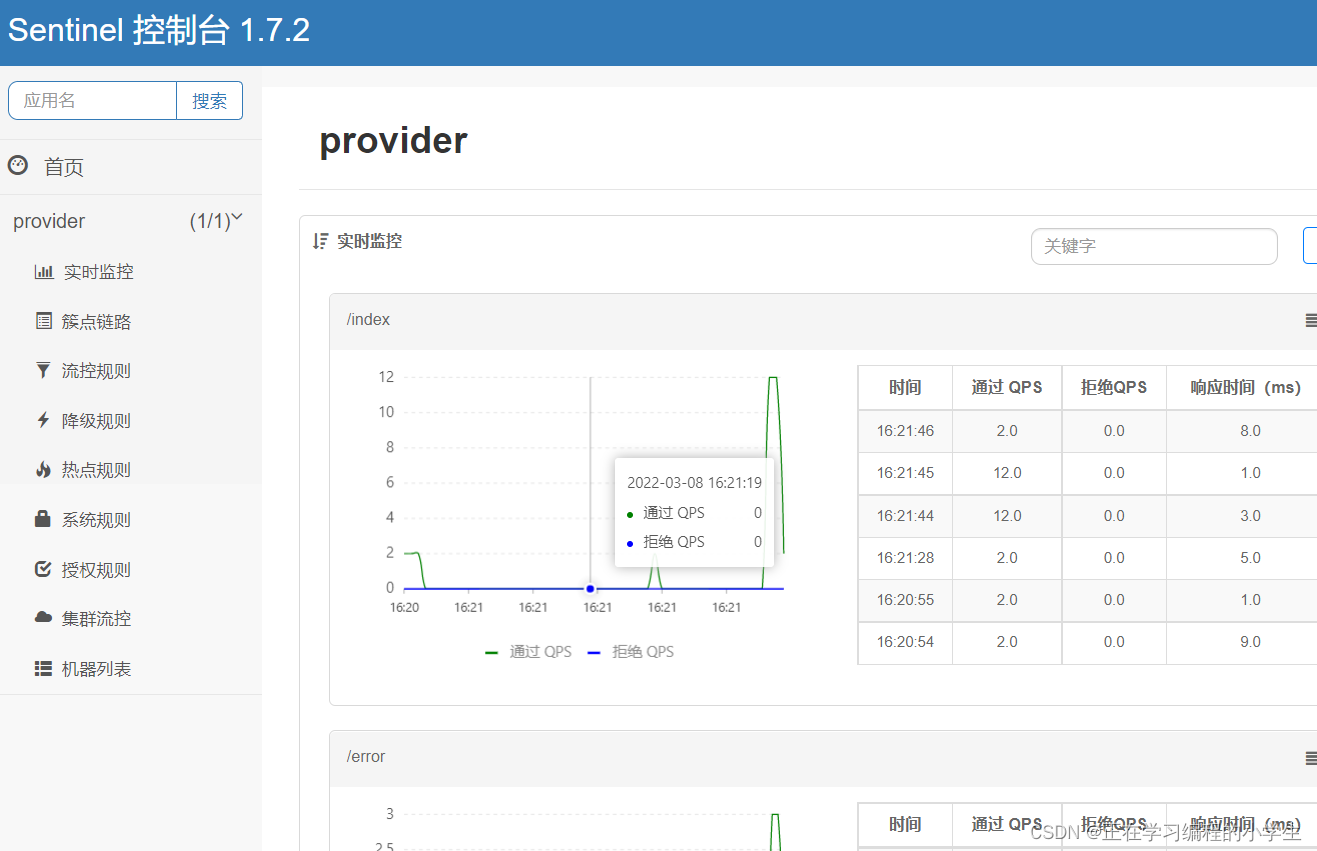
Task: Click the 16:20:54 time cell
Action: (905, 642)
